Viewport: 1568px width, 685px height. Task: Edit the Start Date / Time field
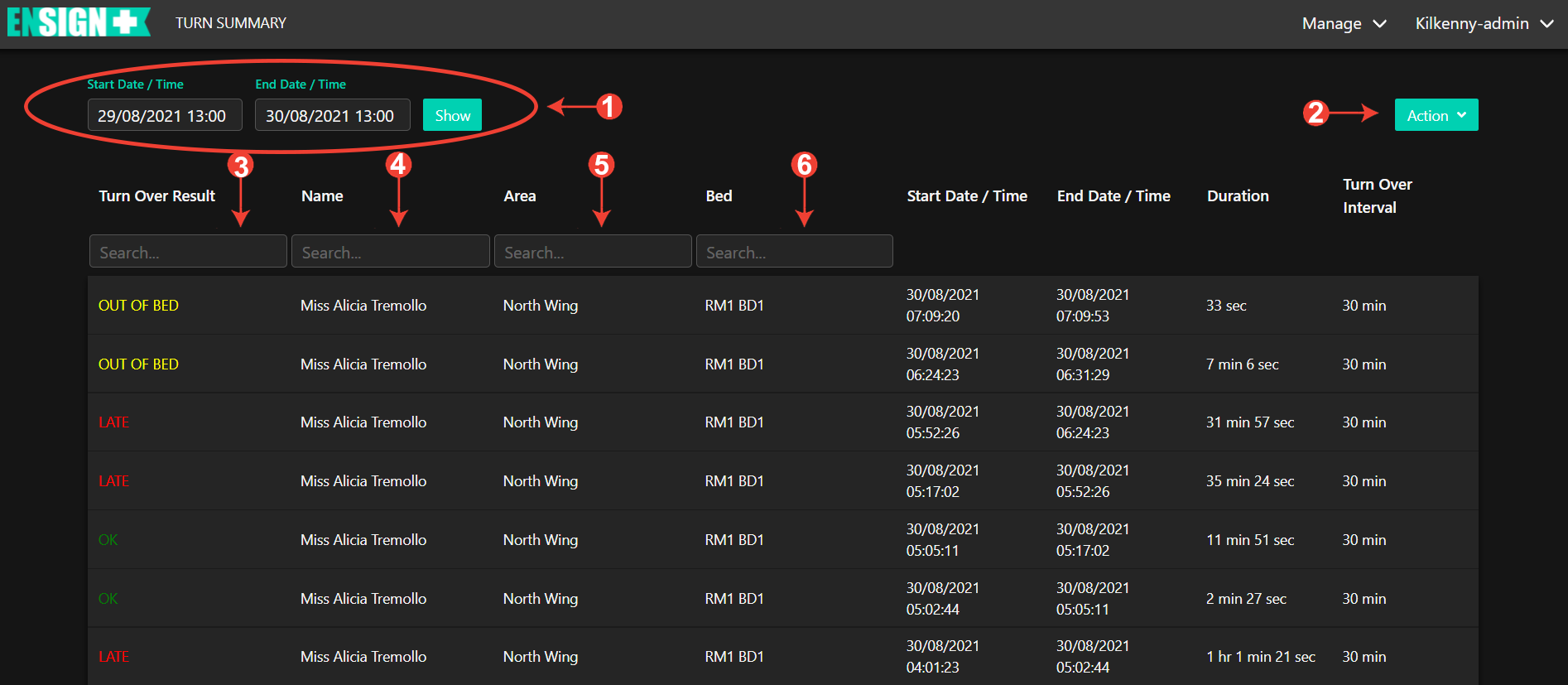(x=164, y=116)
